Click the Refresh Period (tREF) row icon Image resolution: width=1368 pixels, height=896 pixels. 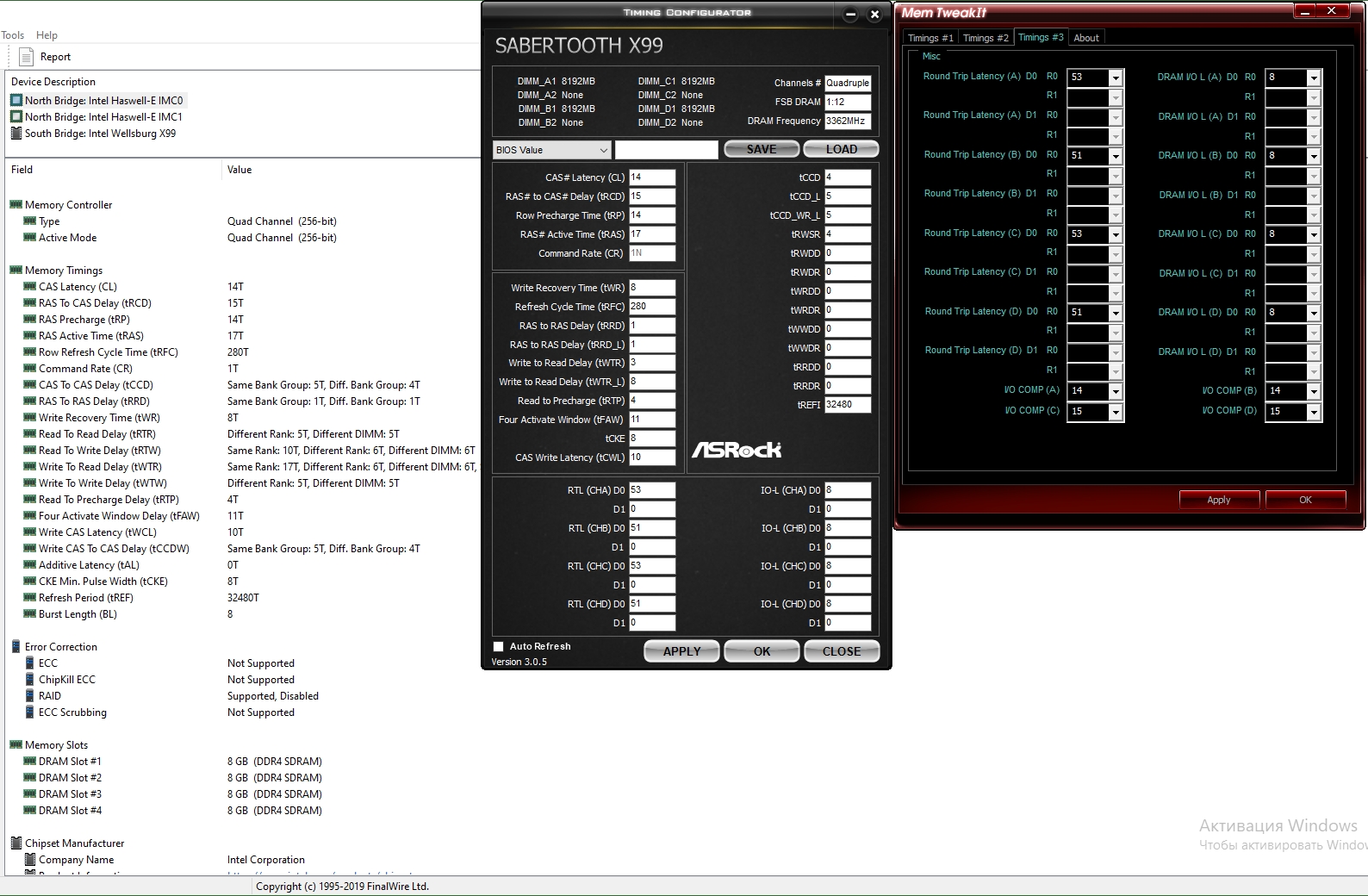click(29, 598)
